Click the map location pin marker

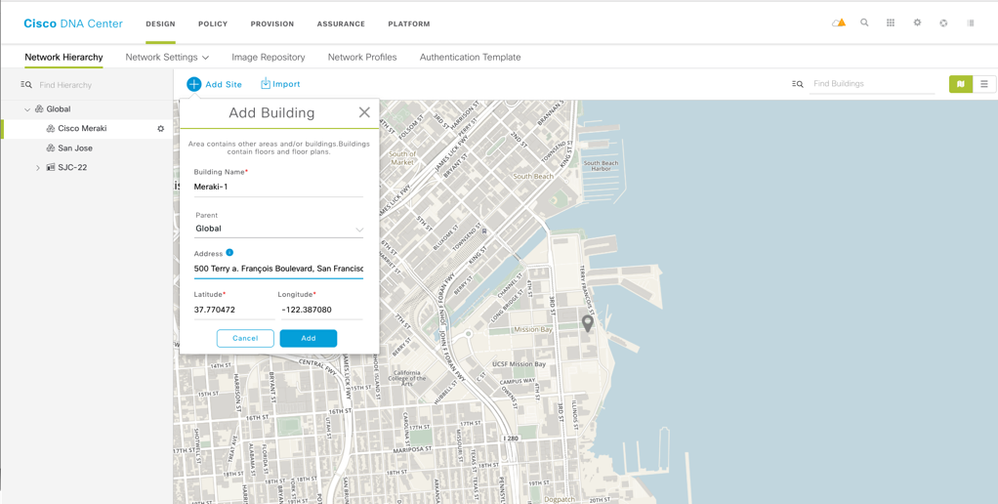coord(587,323)
